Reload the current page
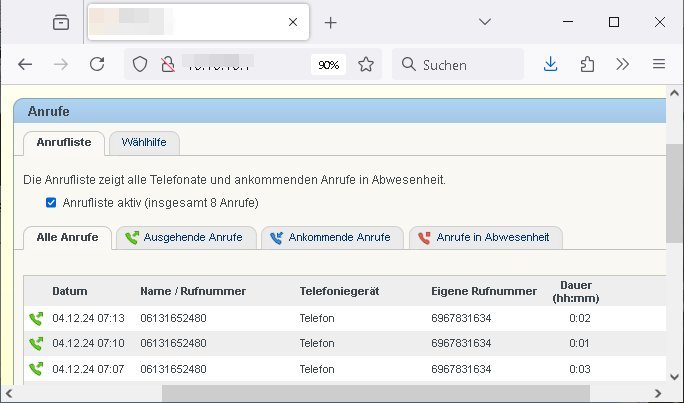Image resolution: width=684 pixels, height=403 pixels. 97,64
